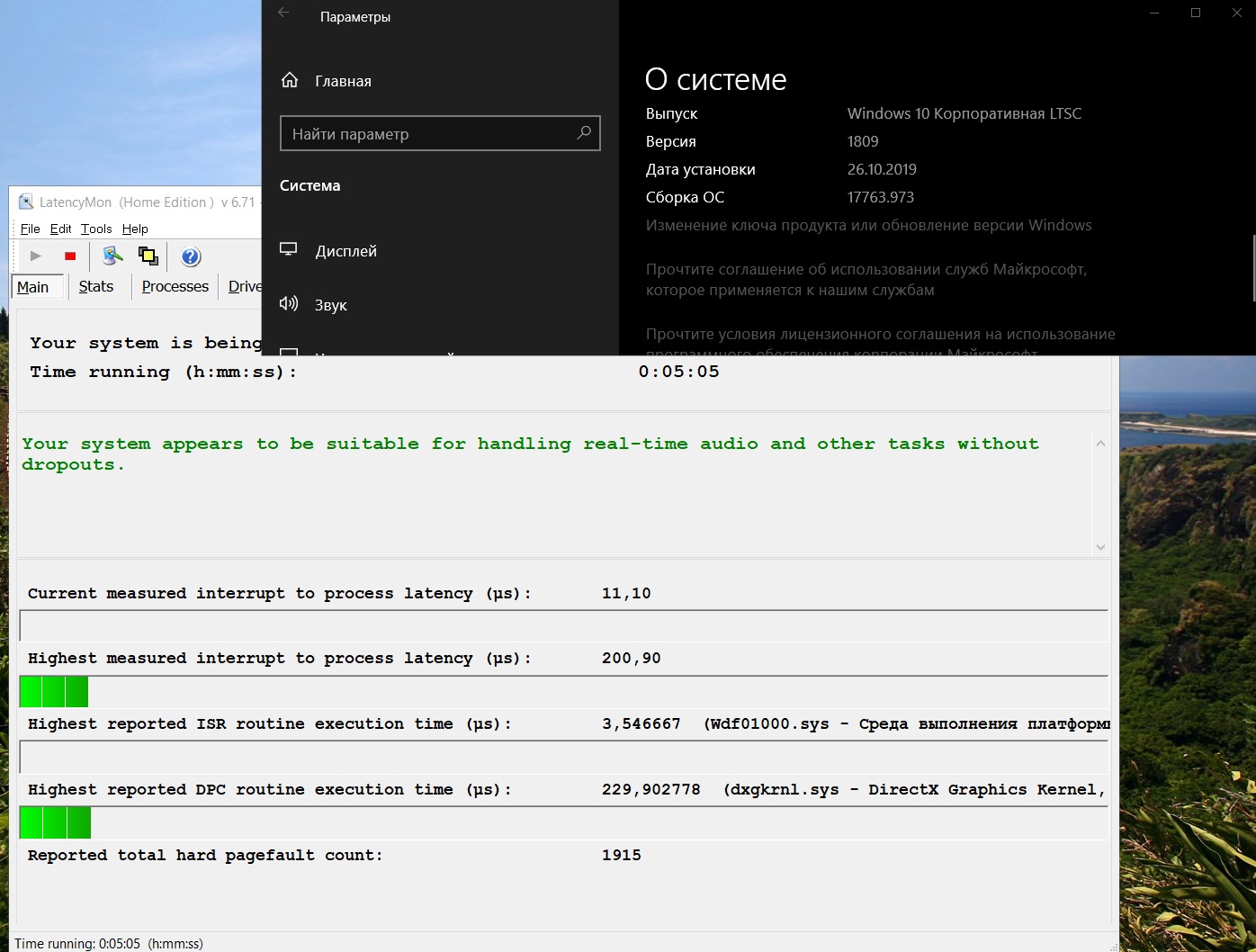The image size is (1256, 952).
Task: Go back with the Settings back arrow
Action: (284, 13)
